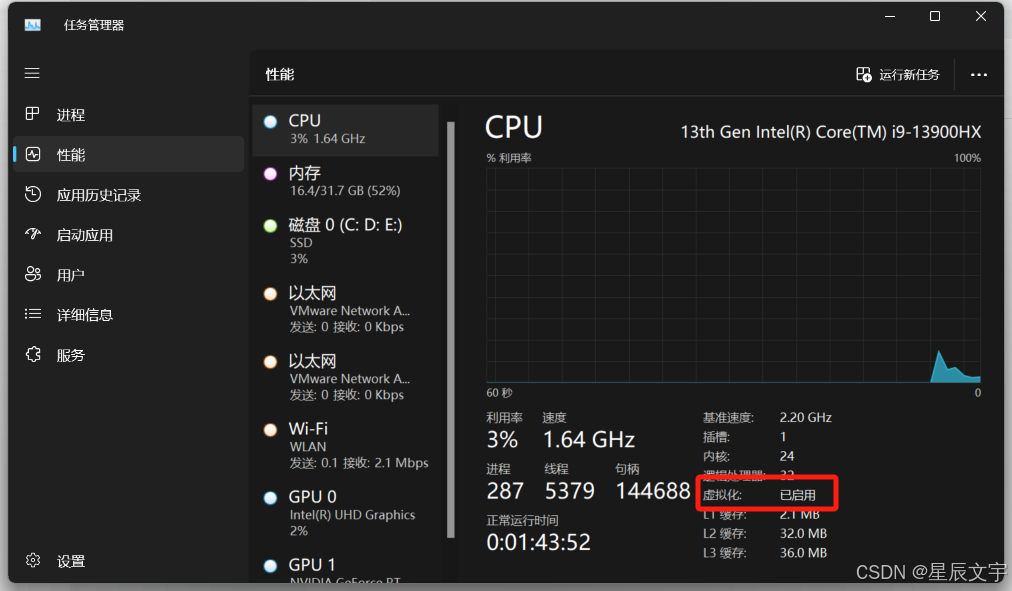Open 设置 (Settings) page
Screen dimensions: 1012x591
[x=128, y=560]
